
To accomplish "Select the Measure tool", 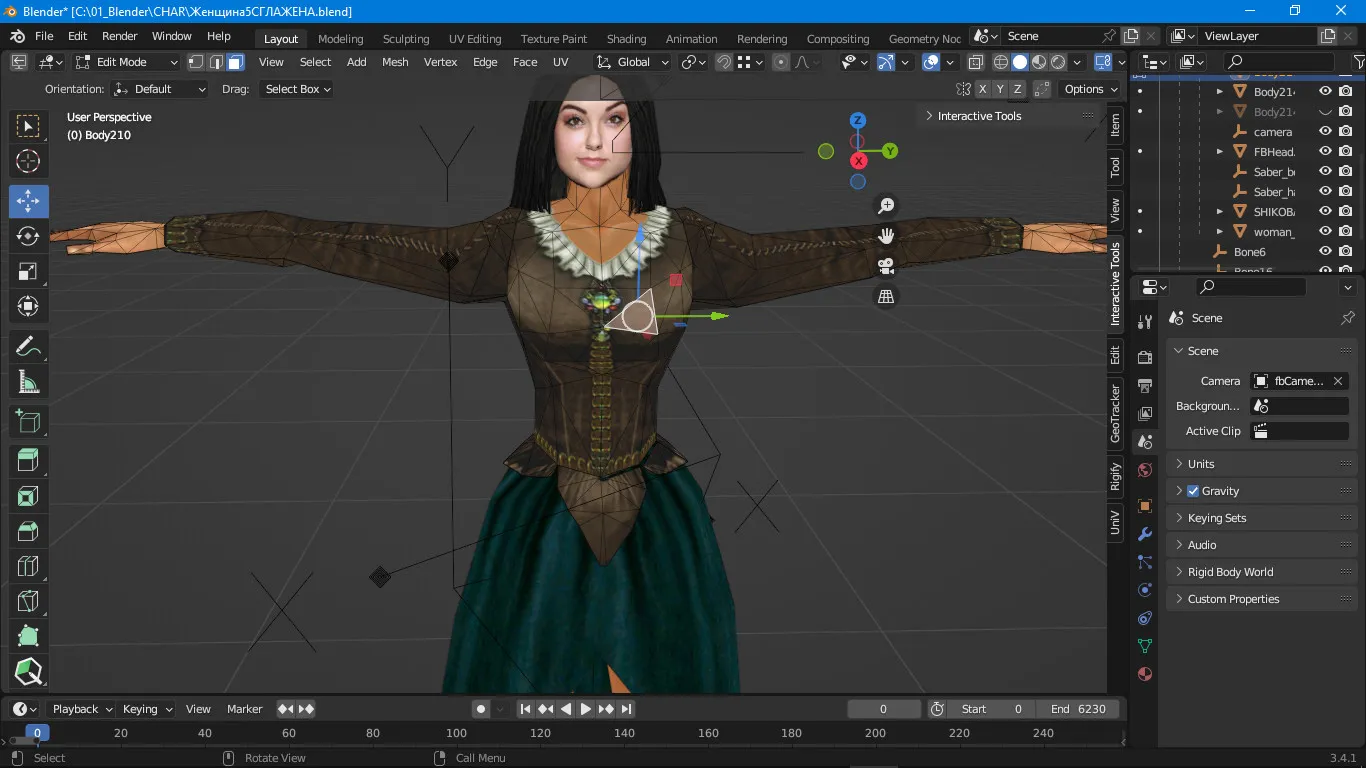I will pyautogui.click(x=28, y=382).
